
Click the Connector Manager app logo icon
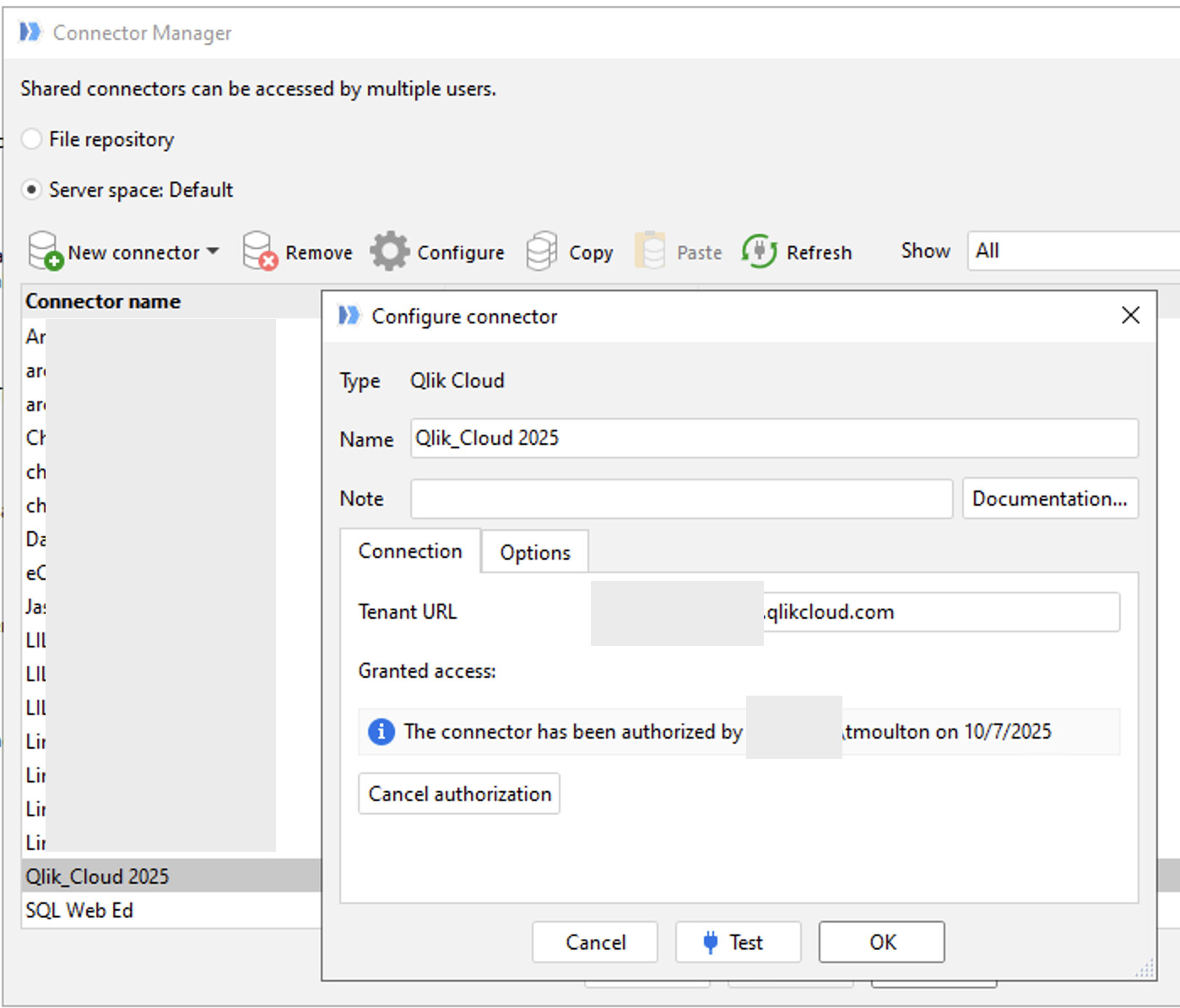pyautogui.click(x=30, y=32)
